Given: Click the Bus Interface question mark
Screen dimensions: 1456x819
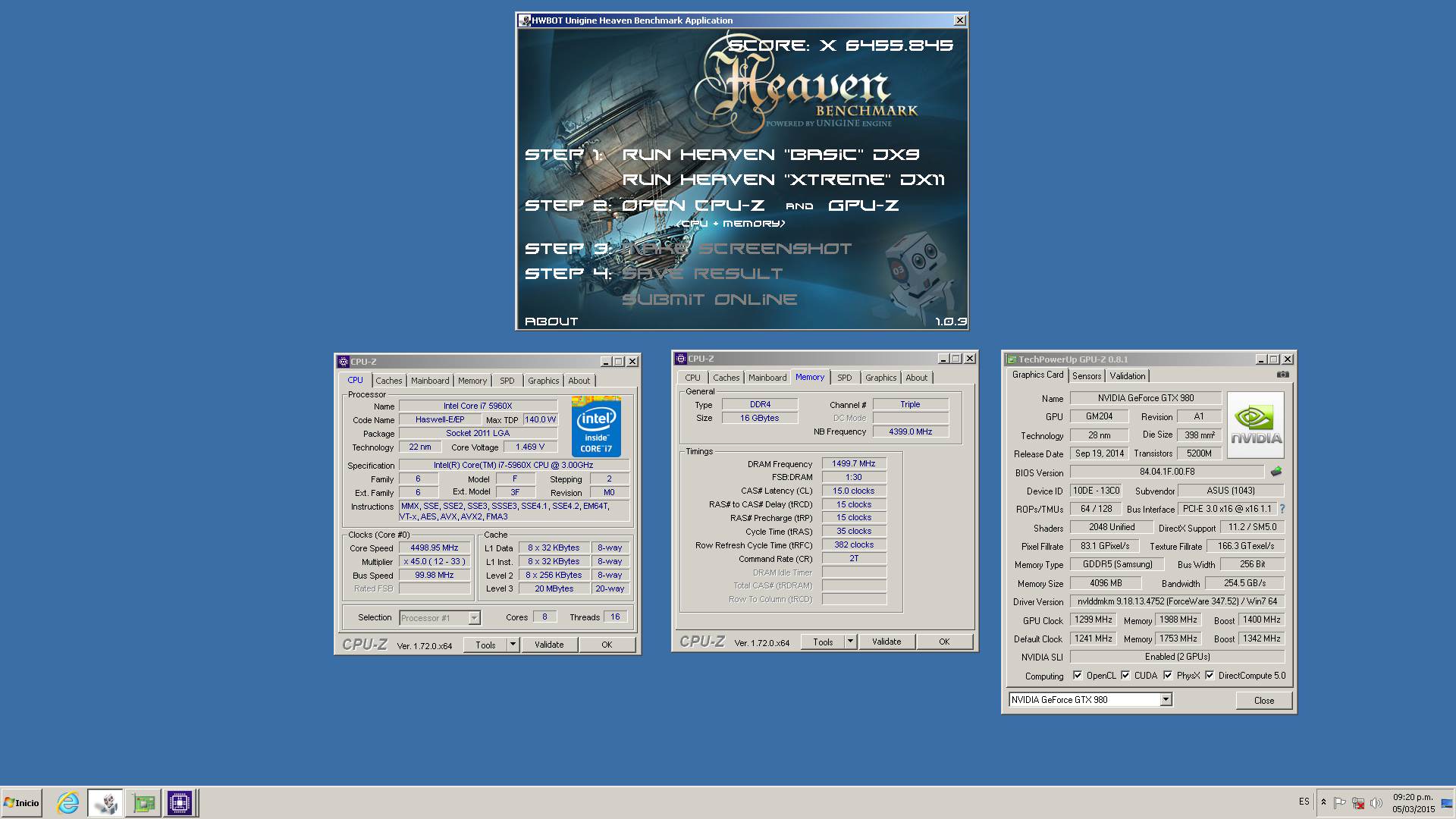Looking at the screenshot, I should (1282, 509).
